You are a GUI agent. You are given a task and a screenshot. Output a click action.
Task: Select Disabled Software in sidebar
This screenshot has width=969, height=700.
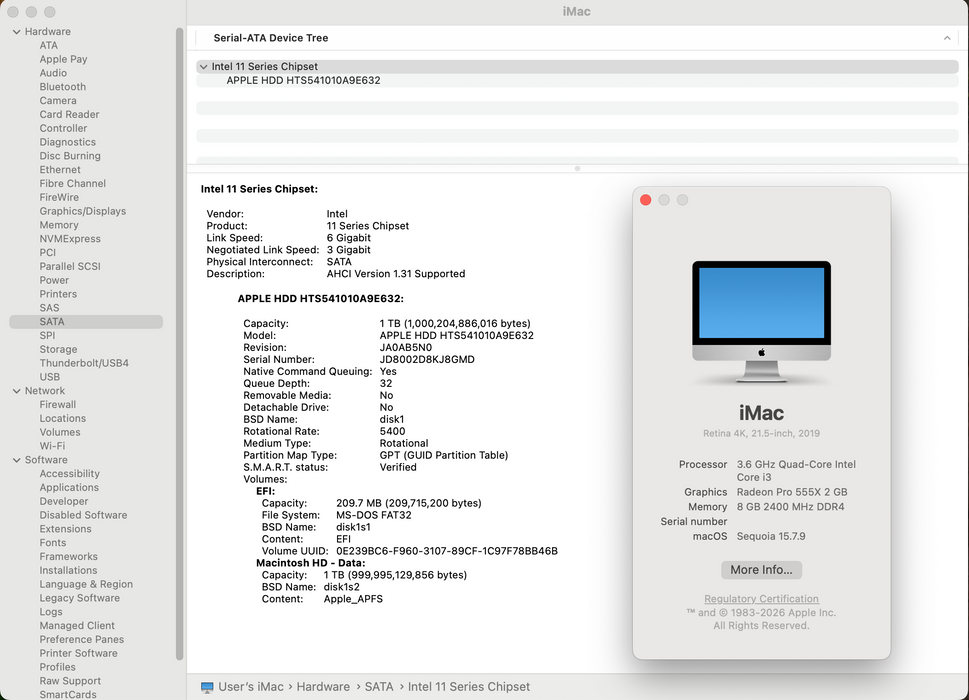point(83,515)
